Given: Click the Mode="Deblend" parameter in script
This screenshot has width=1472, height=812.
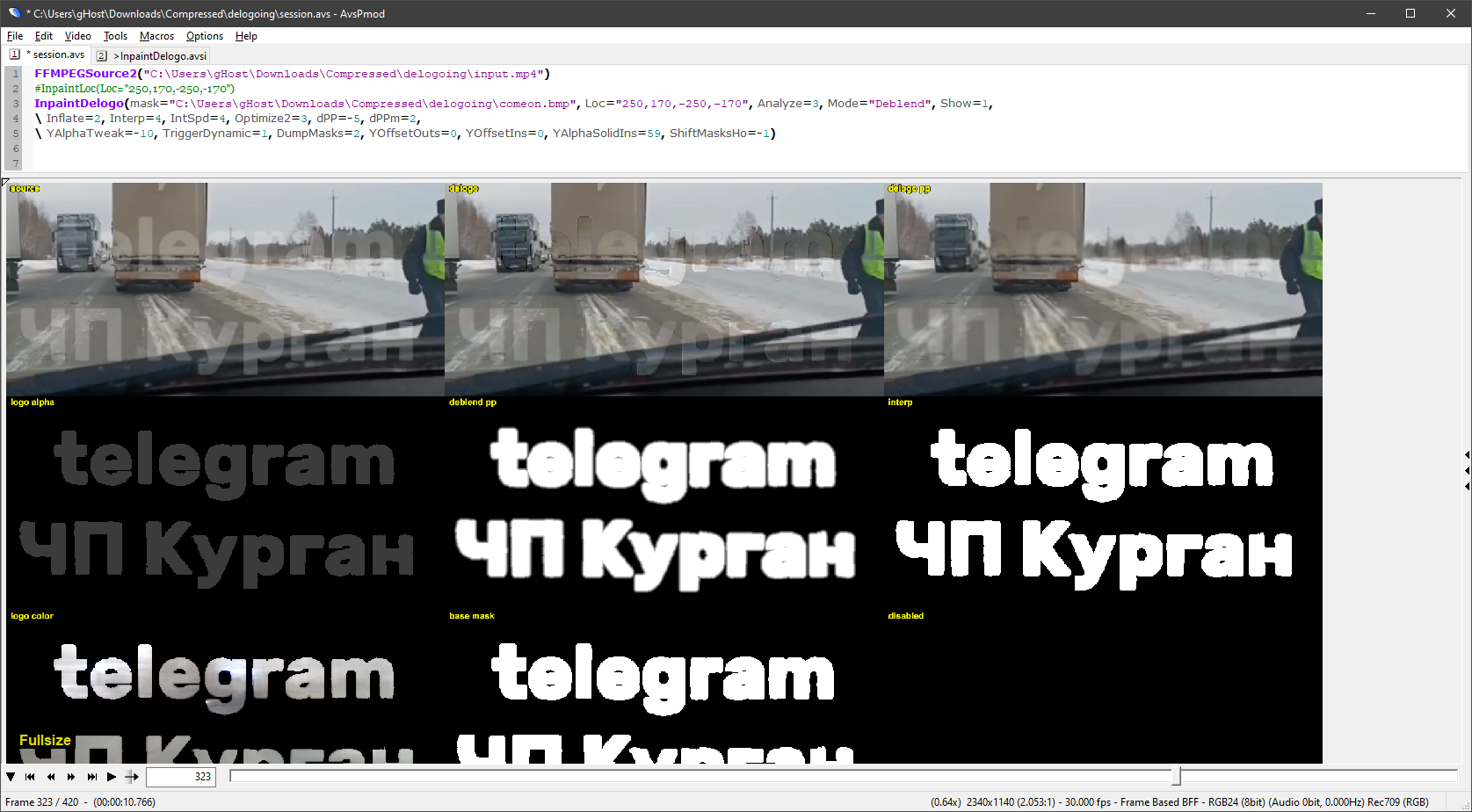Looking at the screenshot, I should pos(879,104).
